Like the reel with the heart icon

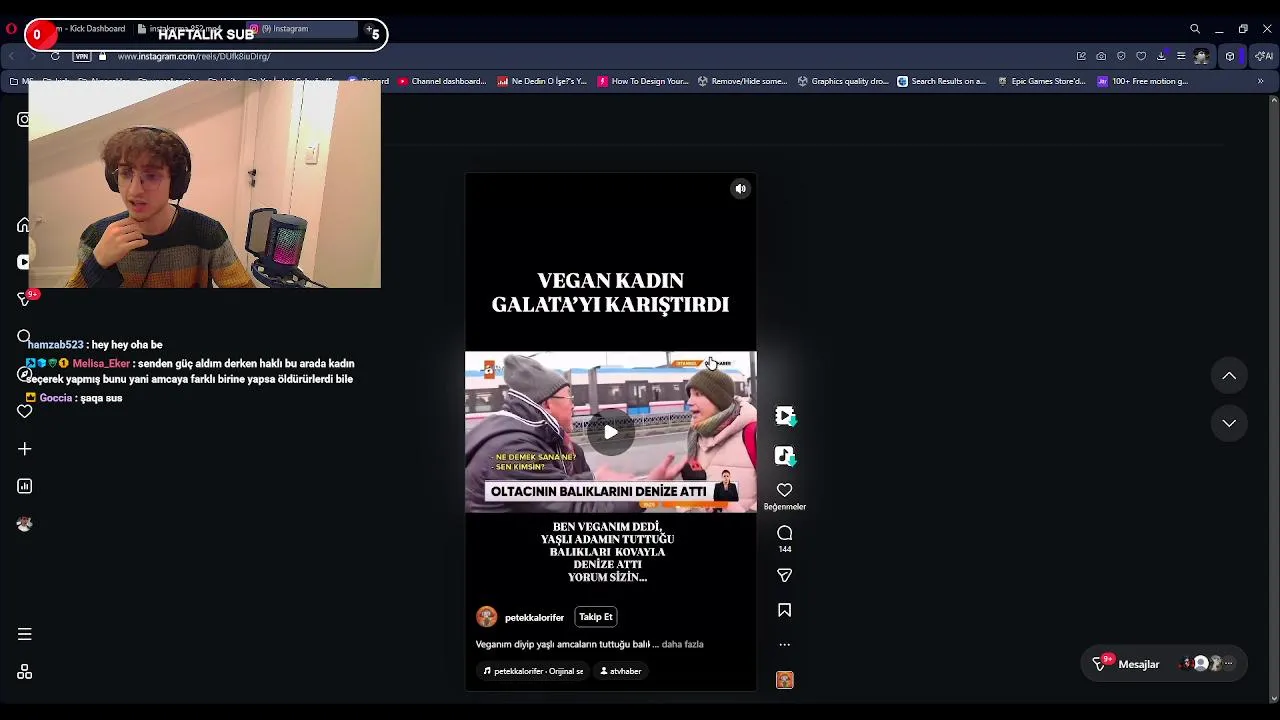[x=785, y=490]
